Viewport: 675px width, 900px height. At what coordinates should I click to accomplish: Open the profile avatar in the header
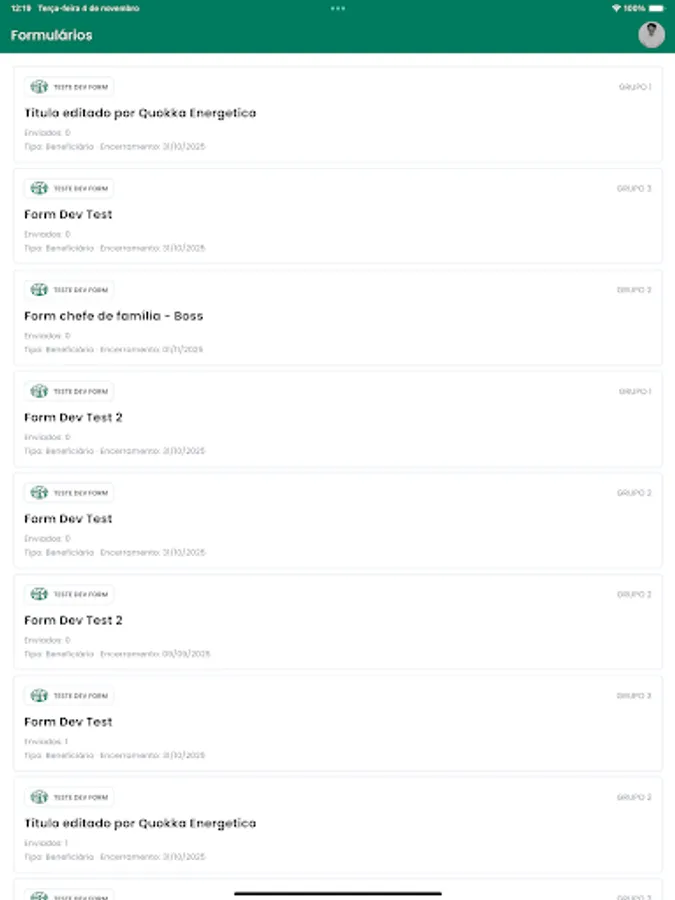[649, 33]
